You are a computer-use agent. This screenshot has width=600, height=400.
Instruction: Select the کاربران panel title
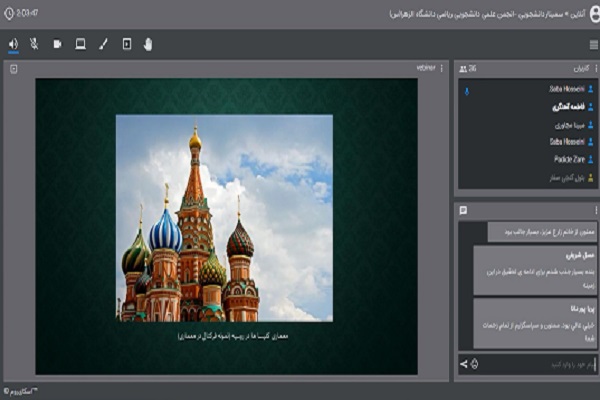(581, 69)
